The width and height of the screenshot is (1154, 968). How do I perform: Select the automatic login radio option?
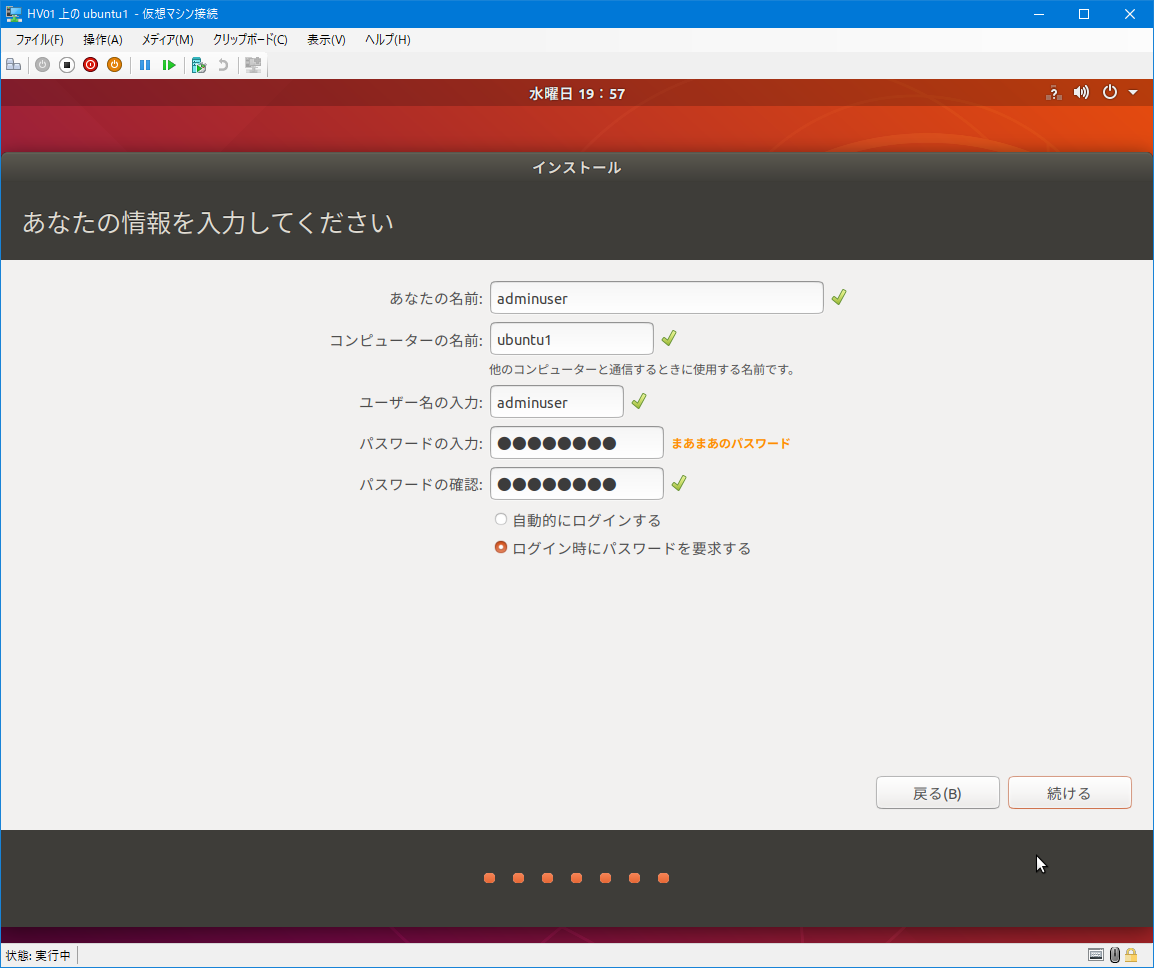501,520
